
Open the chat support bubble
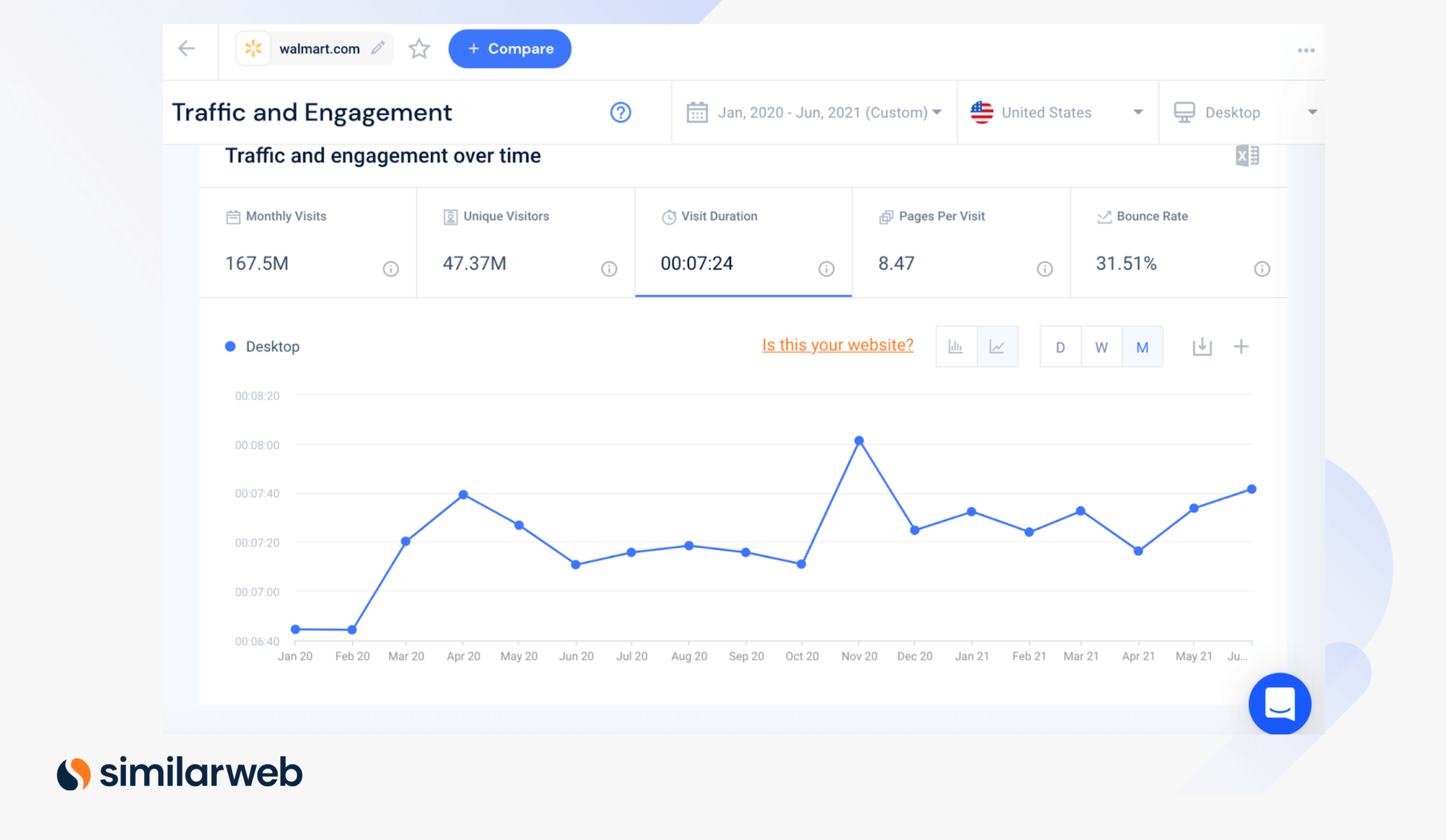[1279, 704]
